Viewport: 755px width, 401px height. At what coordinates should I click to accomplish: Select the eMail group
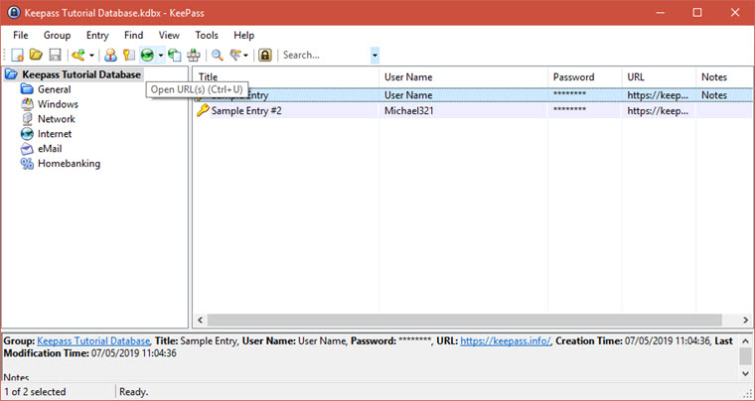[x=50, y=149]
